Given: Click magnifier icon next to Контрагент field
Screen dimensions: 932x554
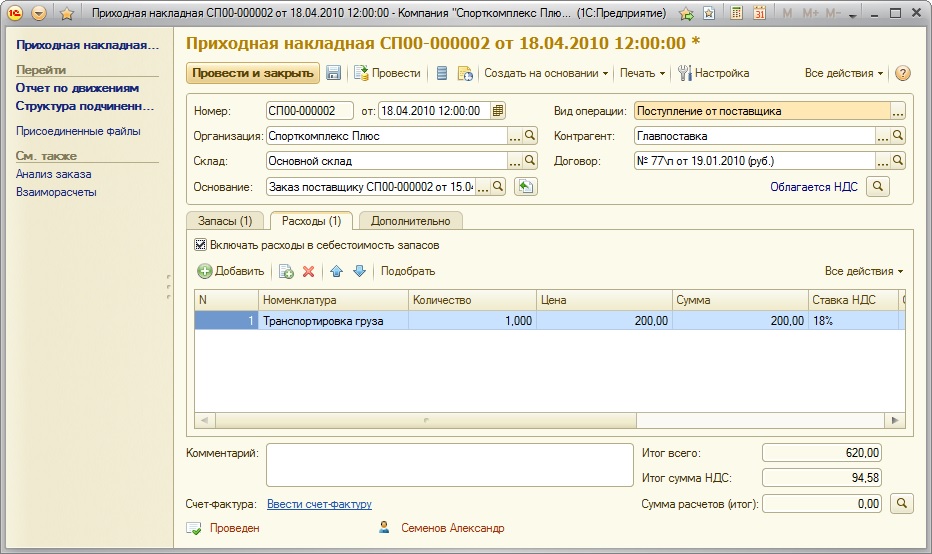Looking at the screenshot, I should click(x=898, y=136).
